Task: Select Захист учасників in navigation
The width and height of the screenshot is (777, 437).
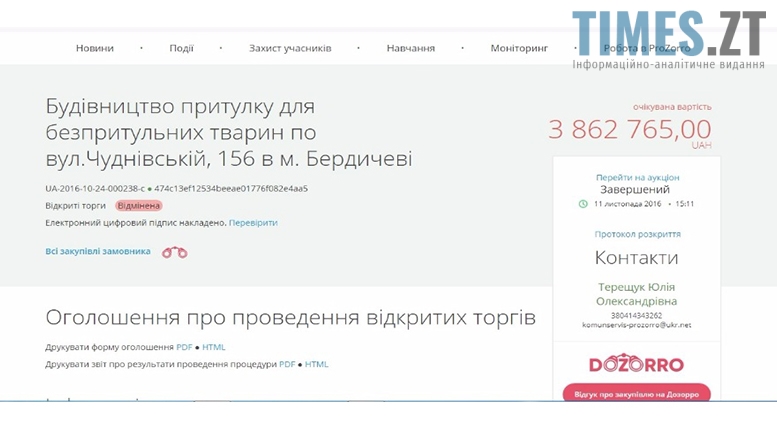Action: click(x=290, y=48)
